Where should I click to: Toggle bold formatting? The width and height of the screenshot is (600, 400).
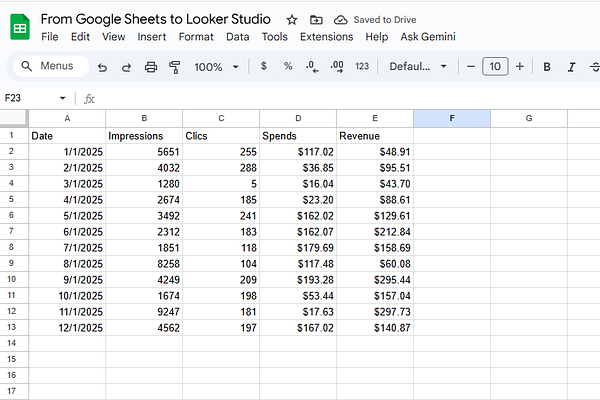547,67
